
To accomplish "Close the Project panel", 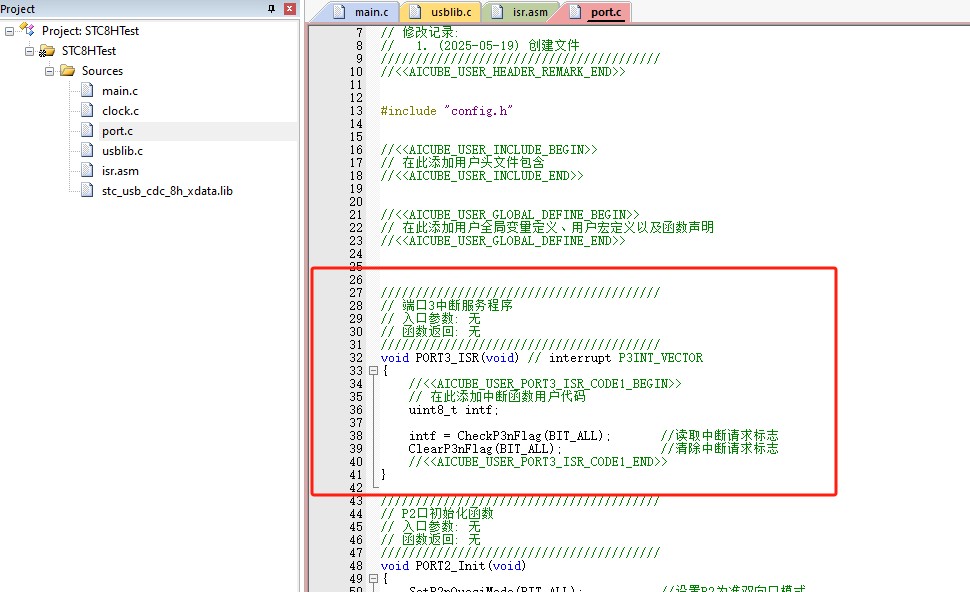I will [x=289, y=9].
